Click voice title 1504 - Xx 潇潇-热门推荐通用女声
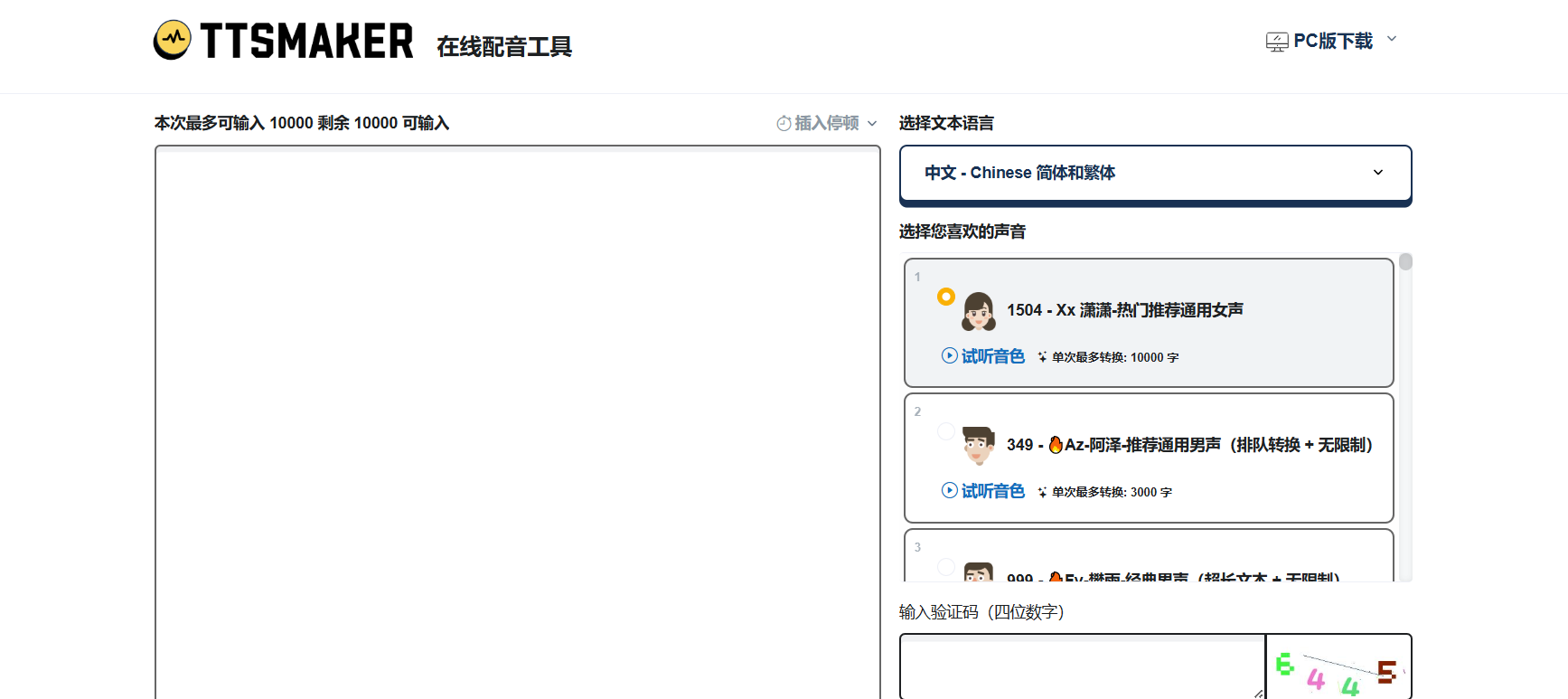 click(1125, 310)
